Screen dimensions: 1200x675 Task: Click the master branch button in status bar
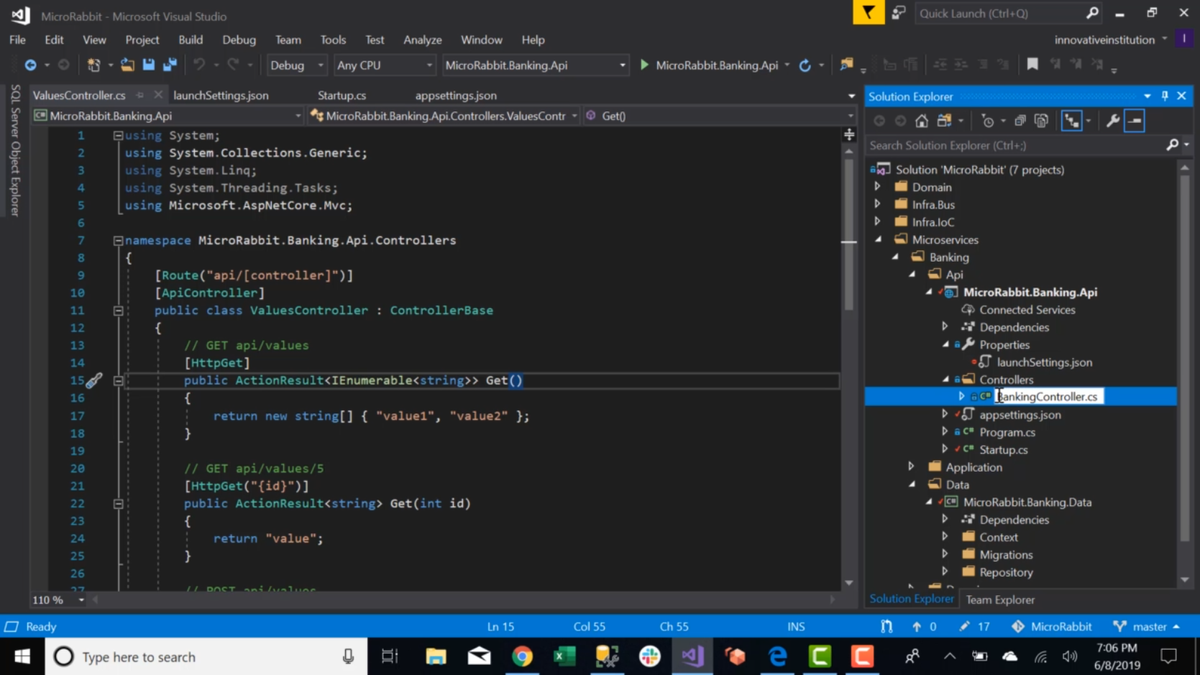click(1147, 627)
